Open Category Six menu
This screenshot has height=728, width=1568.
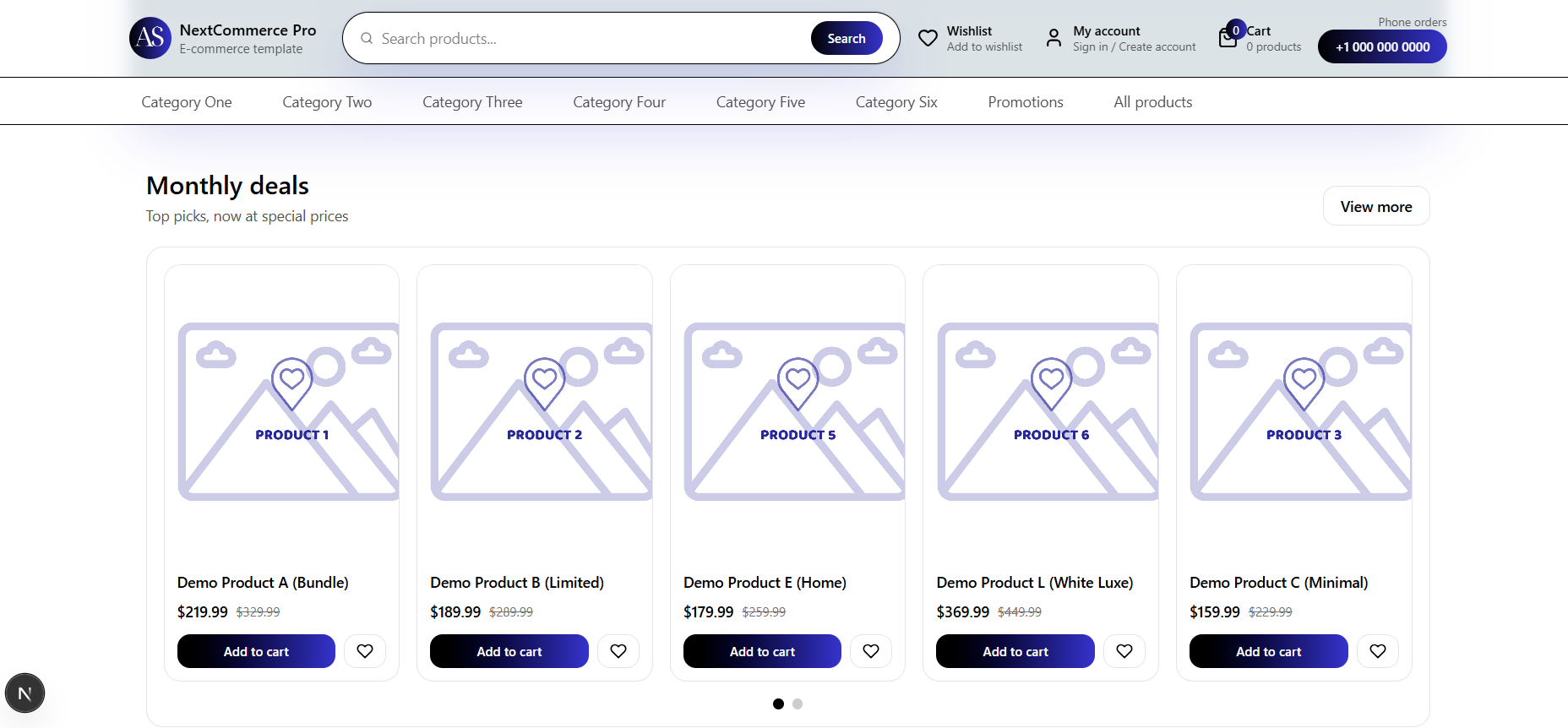point(896,102)
